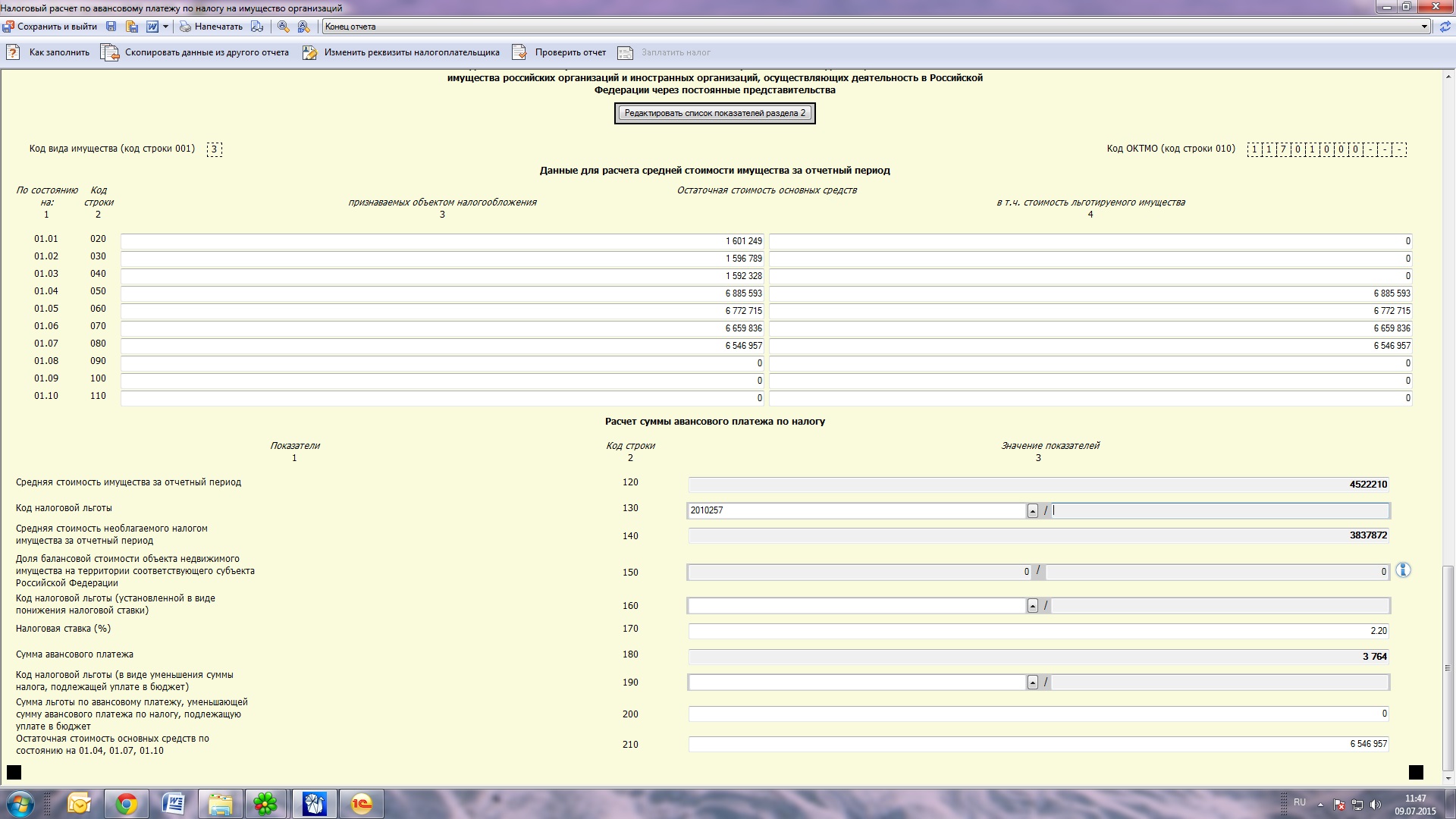Click the find magnifier icon
This screenshot has width=1456, height=819.
tap(283, 27)
